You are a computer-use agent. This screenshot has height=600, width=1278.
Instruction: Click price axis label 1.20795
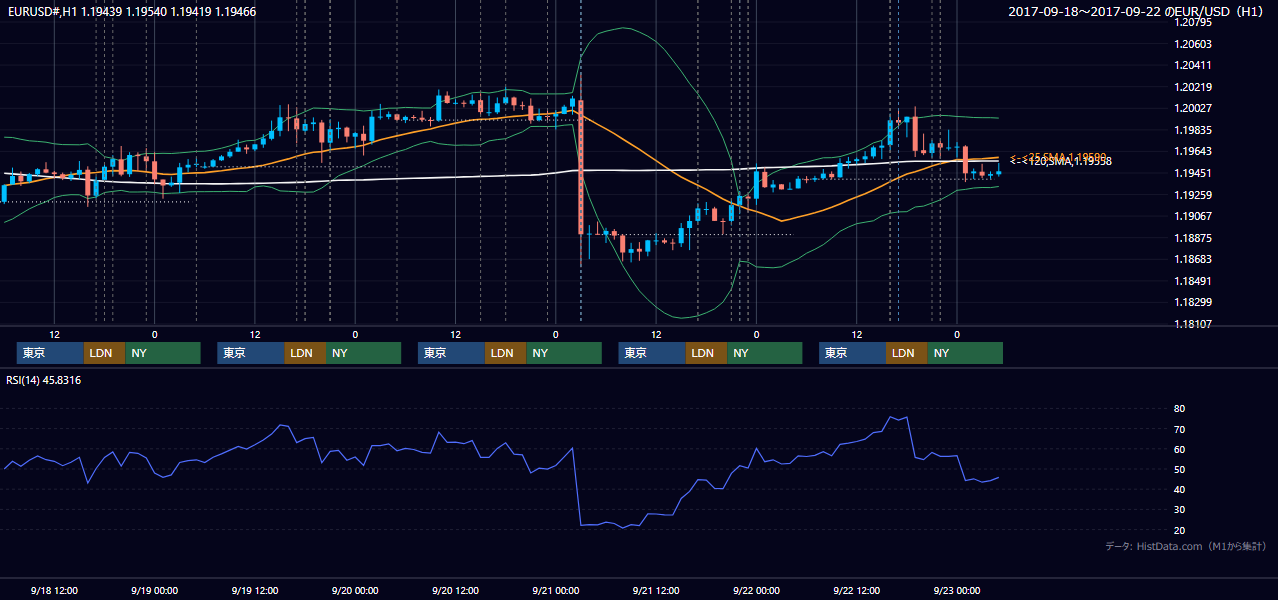click(1194, 22)
